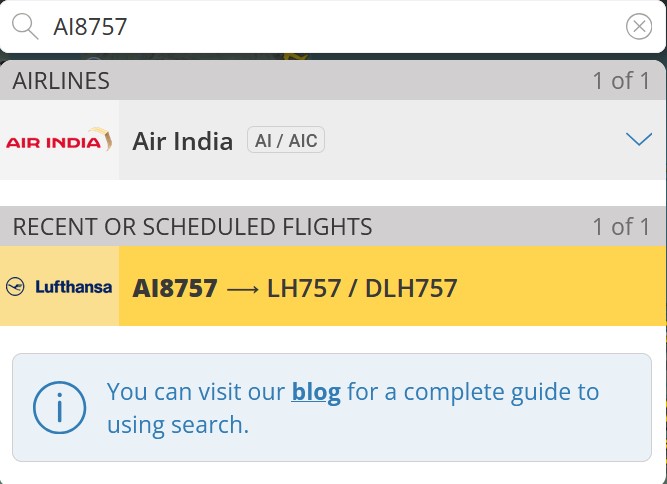Click the LH757 / DLH757 codeshare text

(362, 289)
